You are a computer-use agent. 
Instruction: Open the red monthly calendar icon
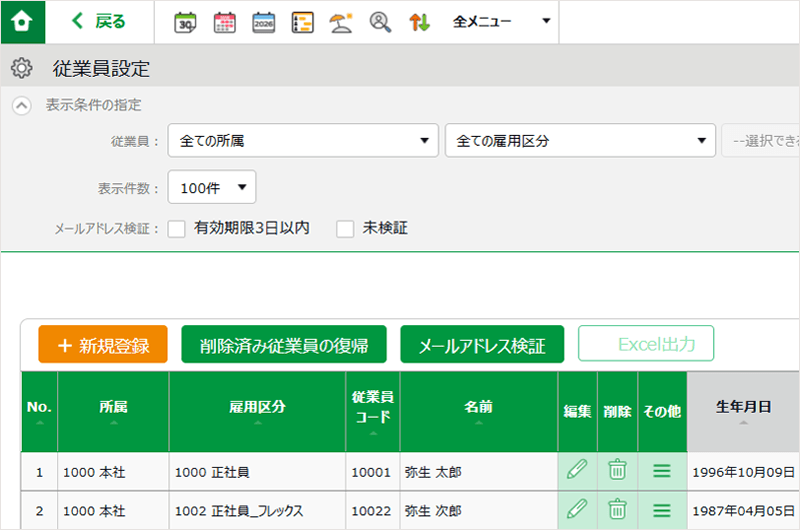pyautogui.click(x=225, y=22)
